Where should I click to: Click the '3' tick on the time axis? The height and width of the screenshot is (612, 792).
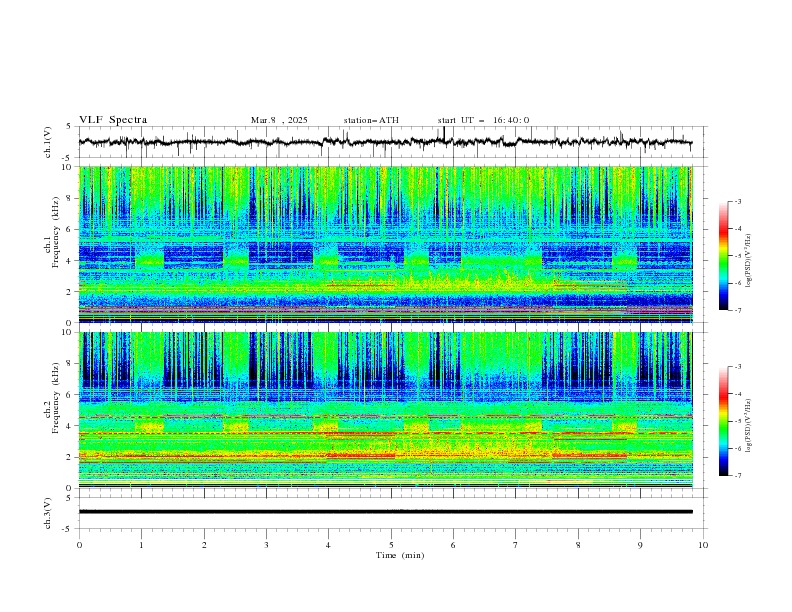point(266,545)
